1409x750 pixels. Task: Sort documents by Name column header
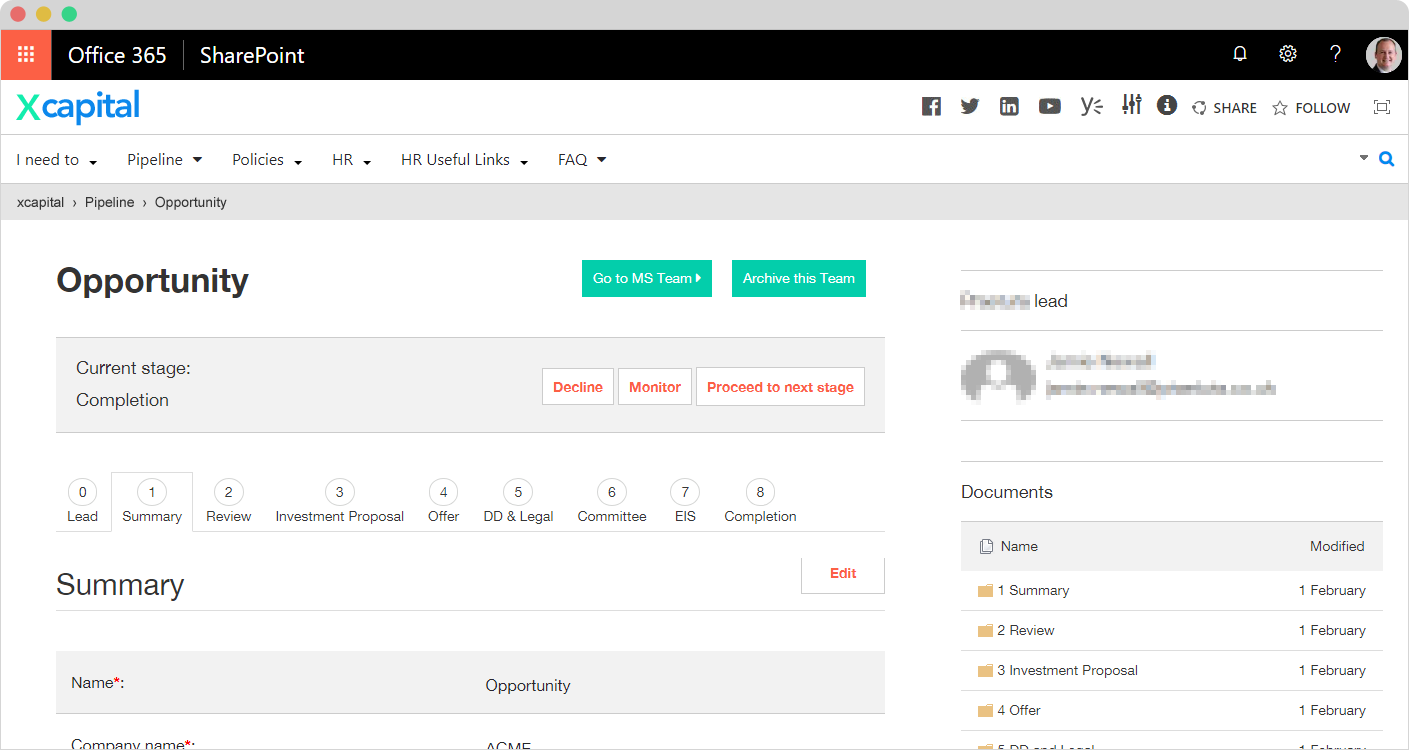tap(1019, 546)
